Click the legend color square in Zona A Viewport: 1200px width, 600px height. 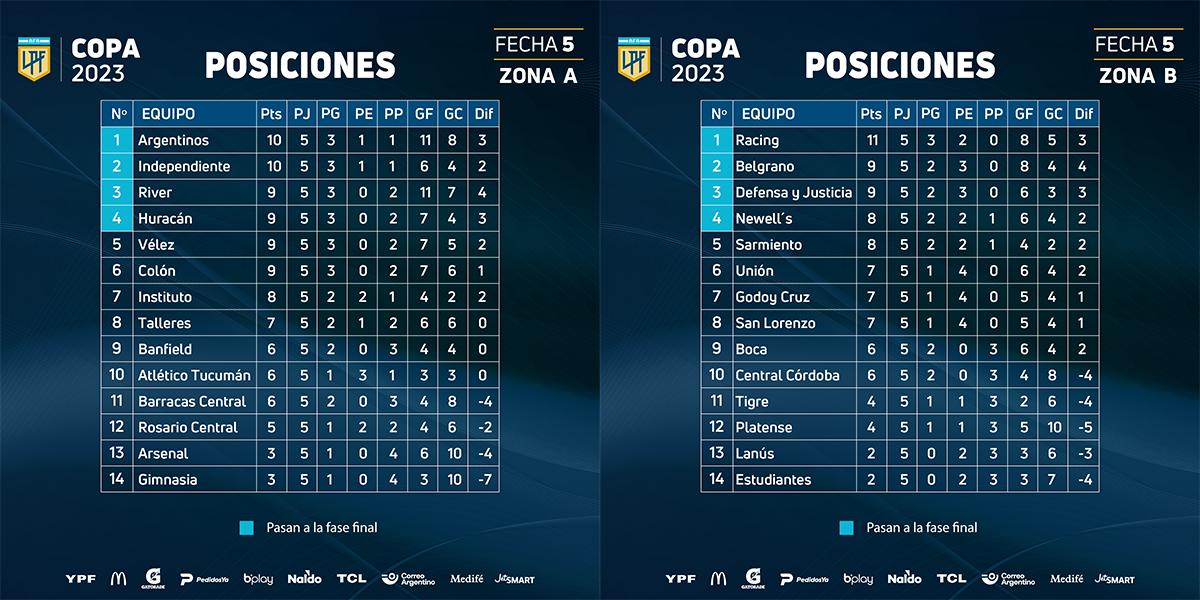pos(247,527)
